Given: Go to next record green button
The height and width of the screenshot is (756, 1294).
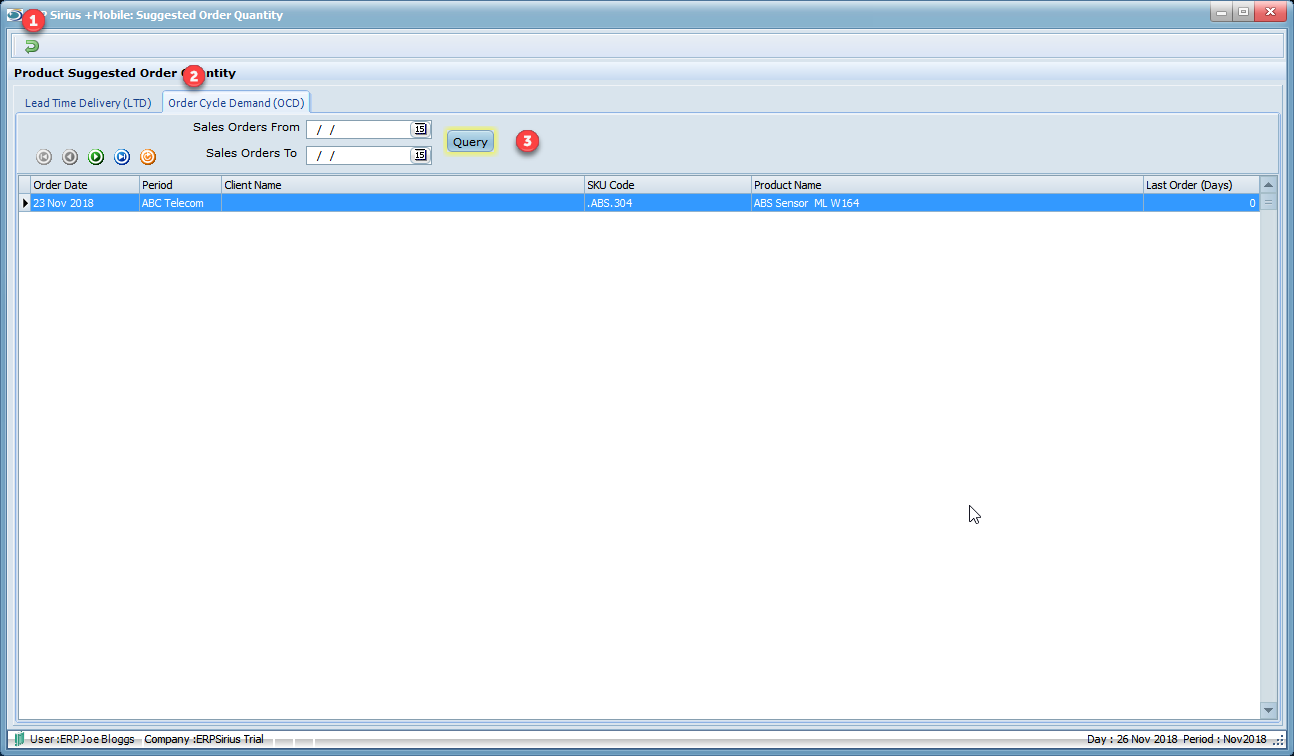Looking at the screenshot, I should [x=96, y=157].
